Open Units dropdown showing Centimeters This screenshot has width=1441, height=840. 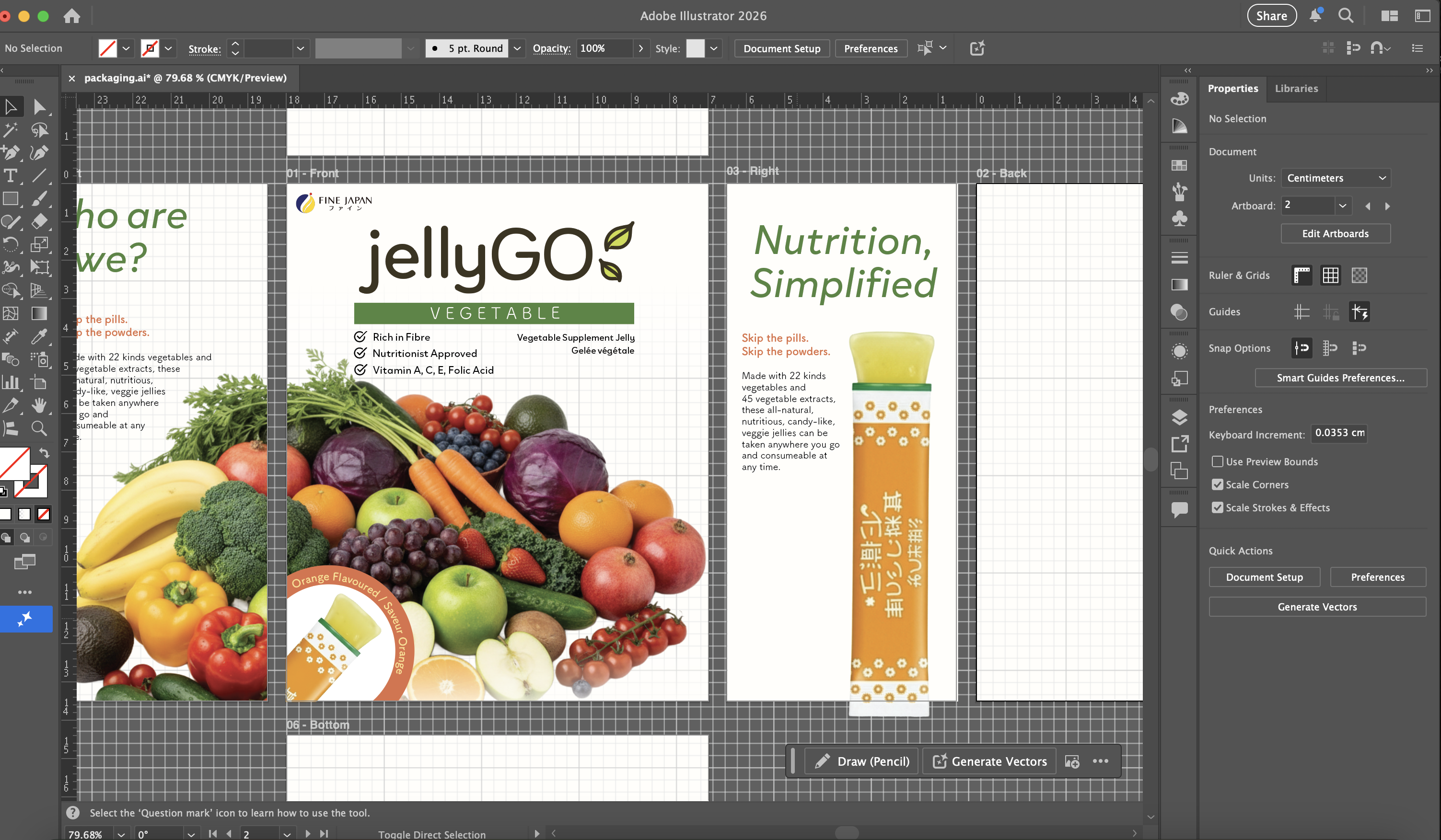tap(1335, 178)
